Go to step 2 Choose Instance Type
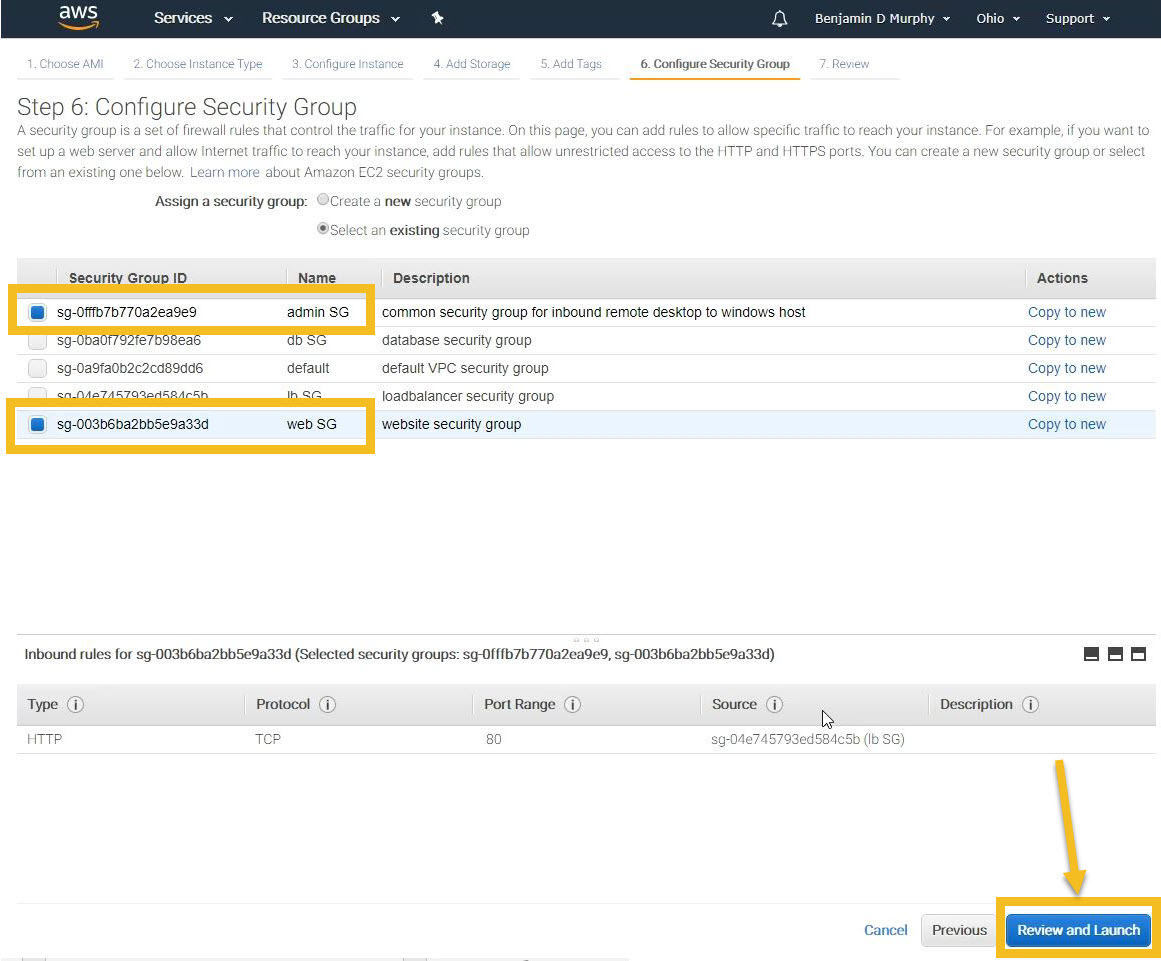The image size is (1161, 961). click(198, 64)
